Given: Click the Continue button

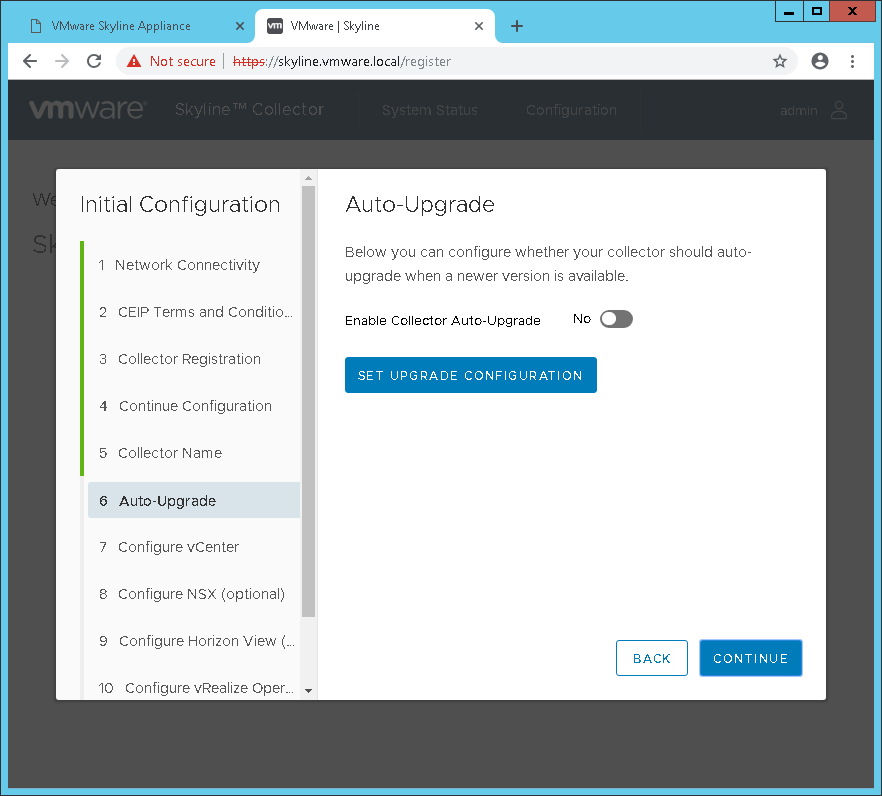Looking at the screenshot, I should [750, 658].
